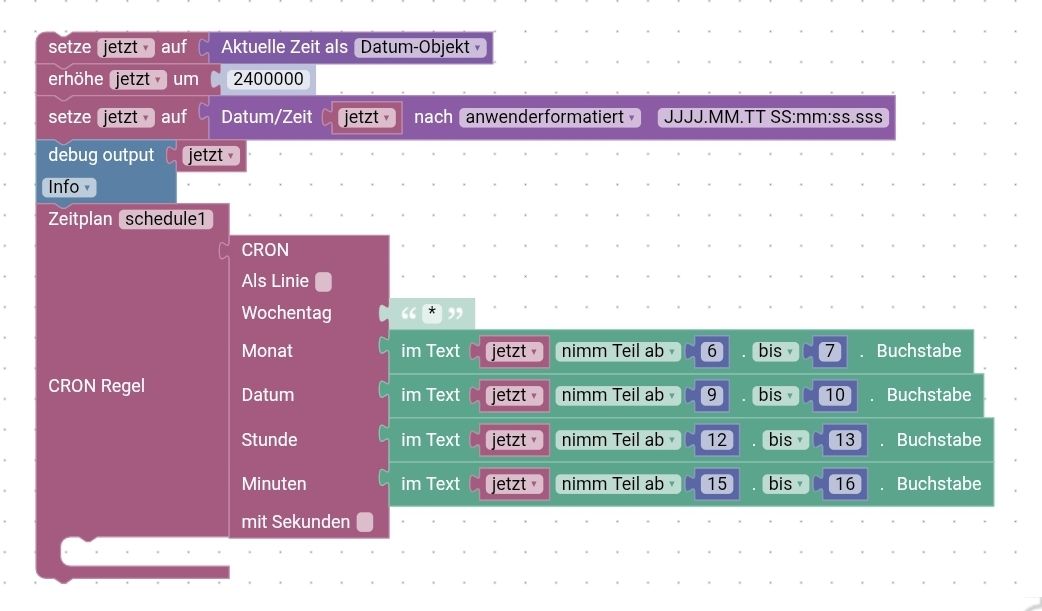Open the Datum-Objekt dropdown

(421, 47)
